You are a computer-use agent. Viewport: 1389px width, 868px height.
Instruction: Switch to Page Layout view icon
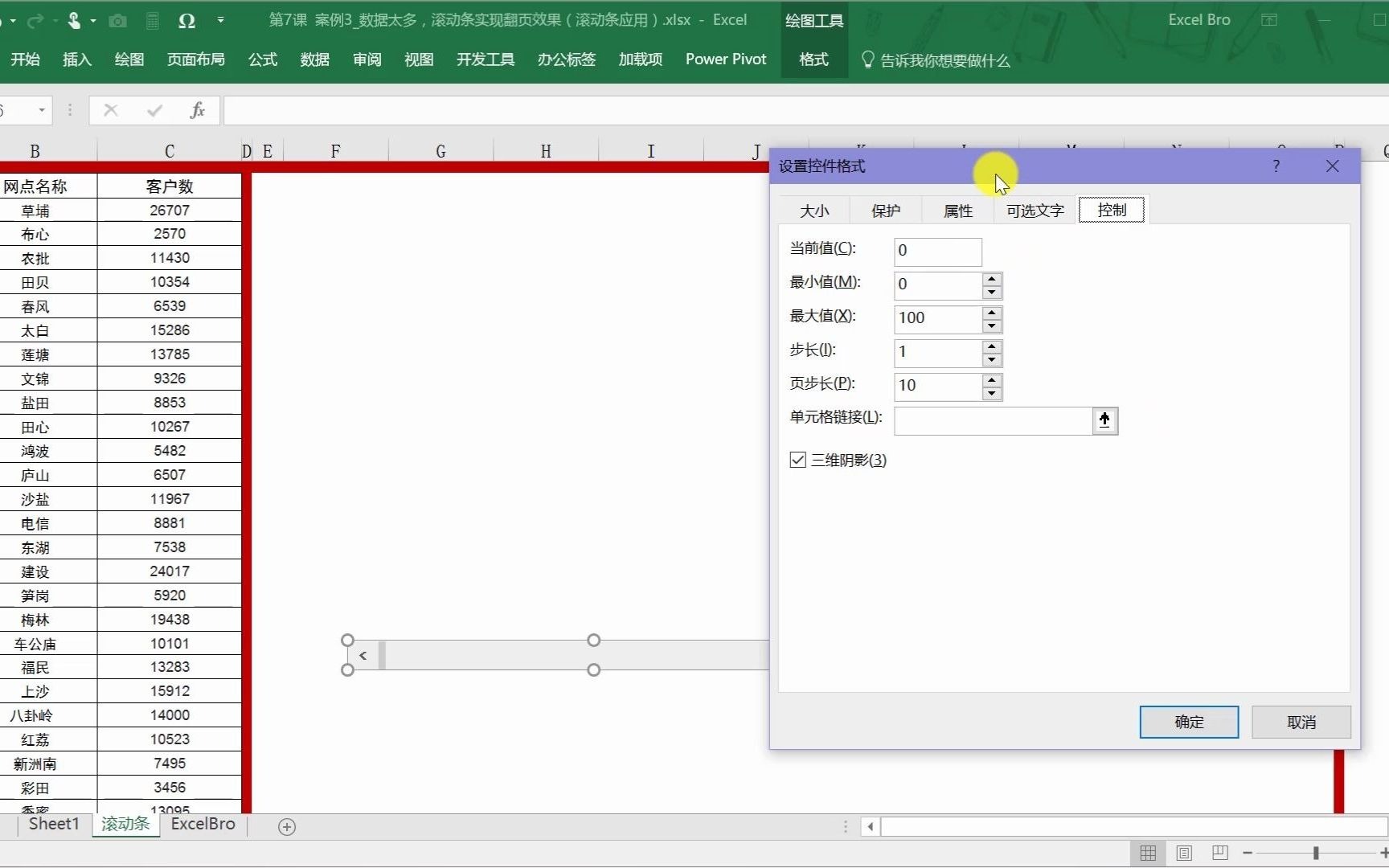[x=1184, y=853]
